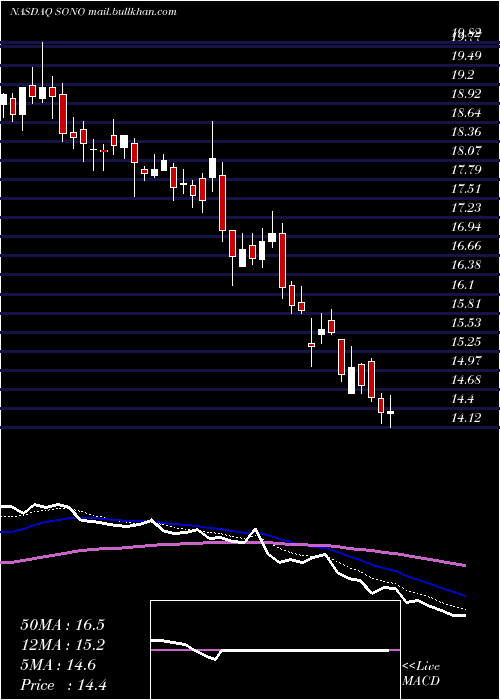The height and width of the screenshot is (700, 500).
Task: Click the 17.51 price axis label
Action: pos(466,188)
